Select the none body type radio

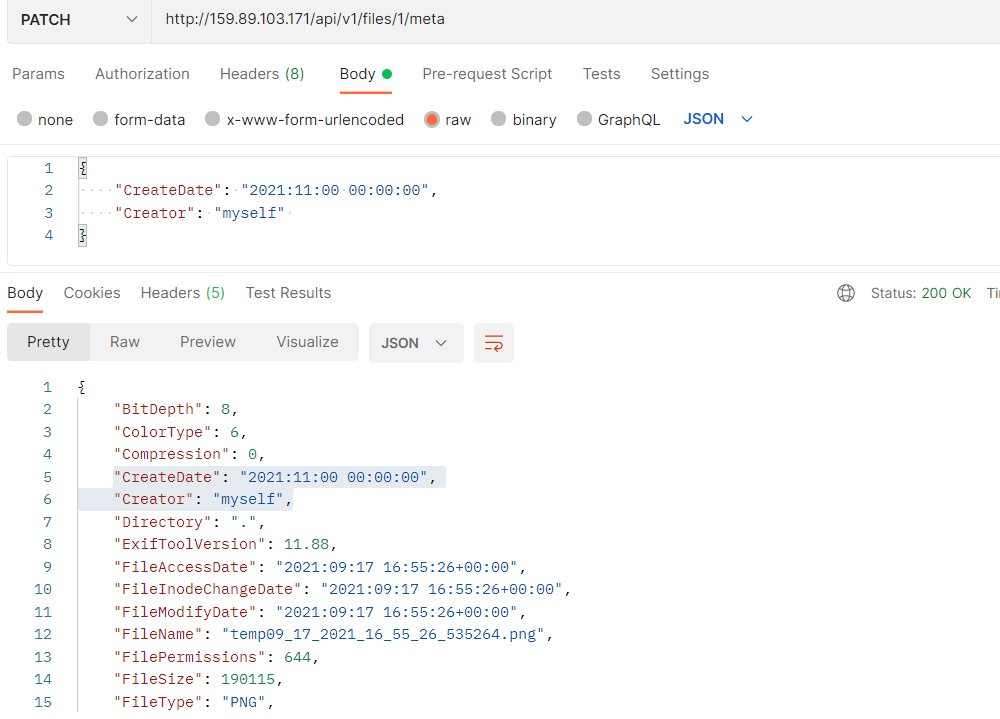[x=25, y=119]
